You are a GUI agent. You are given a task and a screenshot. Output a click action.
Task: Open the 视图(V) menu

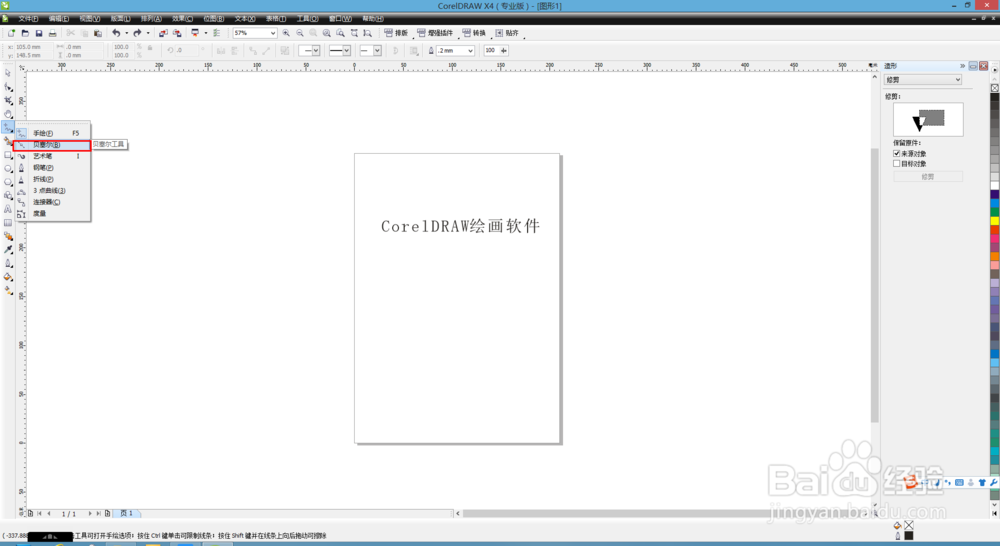pos(89,19)
